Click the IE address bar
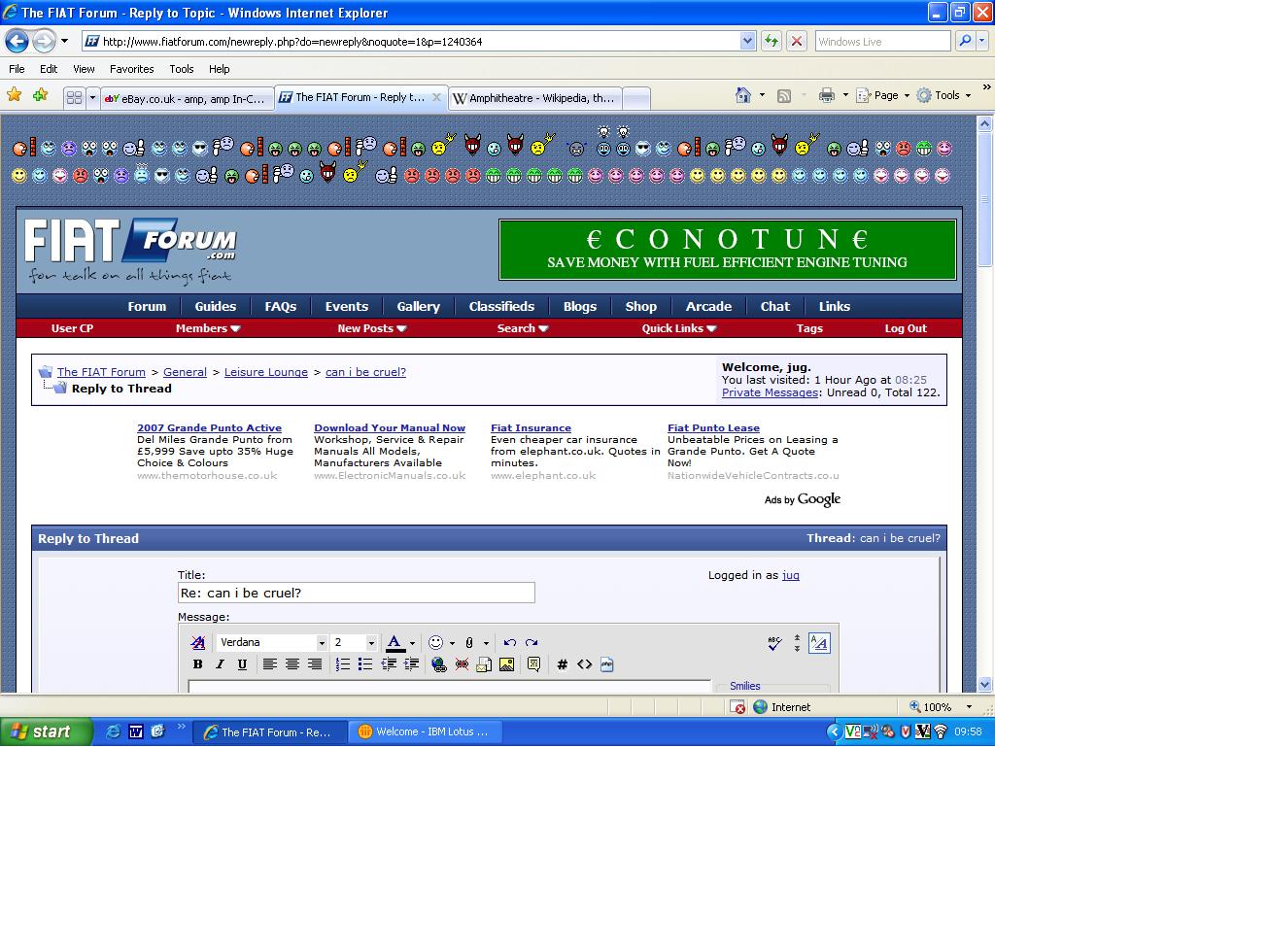Screen dimensions: 1269x952 (418, 41)
